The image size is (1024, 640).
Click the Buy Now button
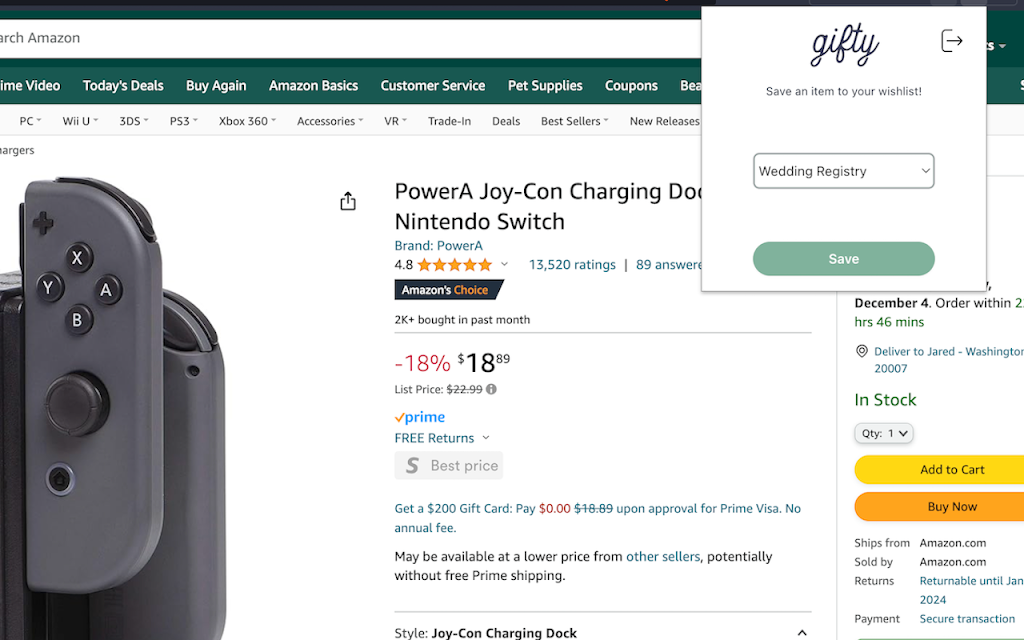pyautogui.click(x=952, y=506)
